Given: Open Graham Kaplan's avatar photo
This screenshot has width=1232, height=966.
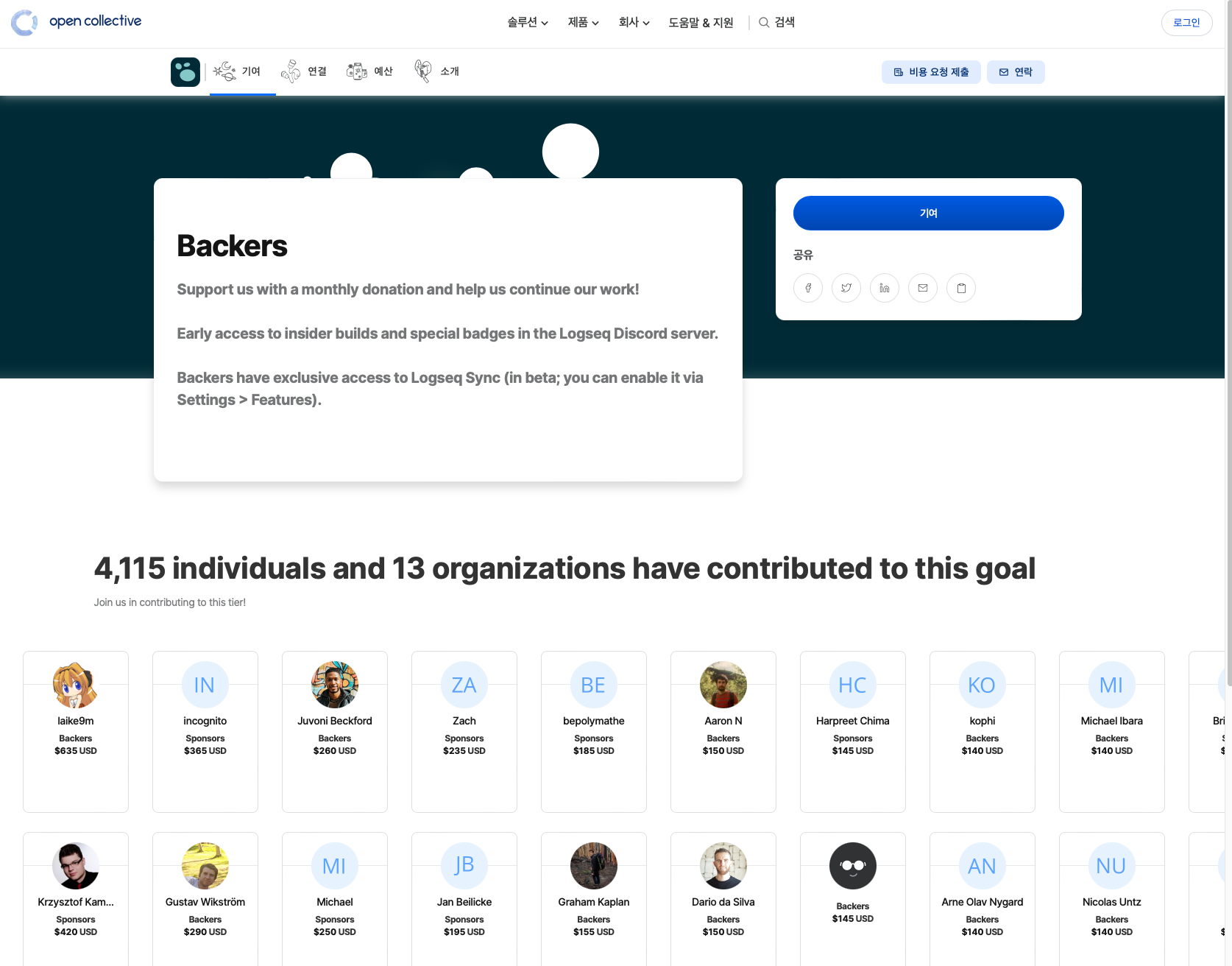Looking at the screenshot, I should click(x=594, y=866).
